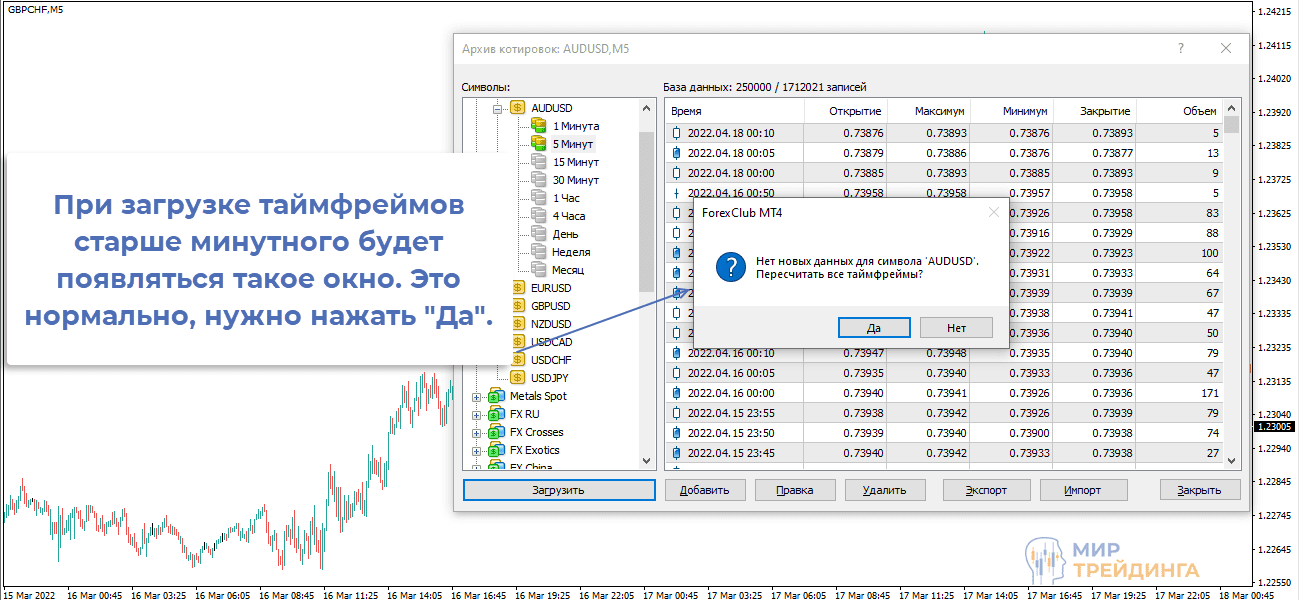Click the Экспорт button
This screenshot has height=600, width=1300.
(x=988, y=490)
